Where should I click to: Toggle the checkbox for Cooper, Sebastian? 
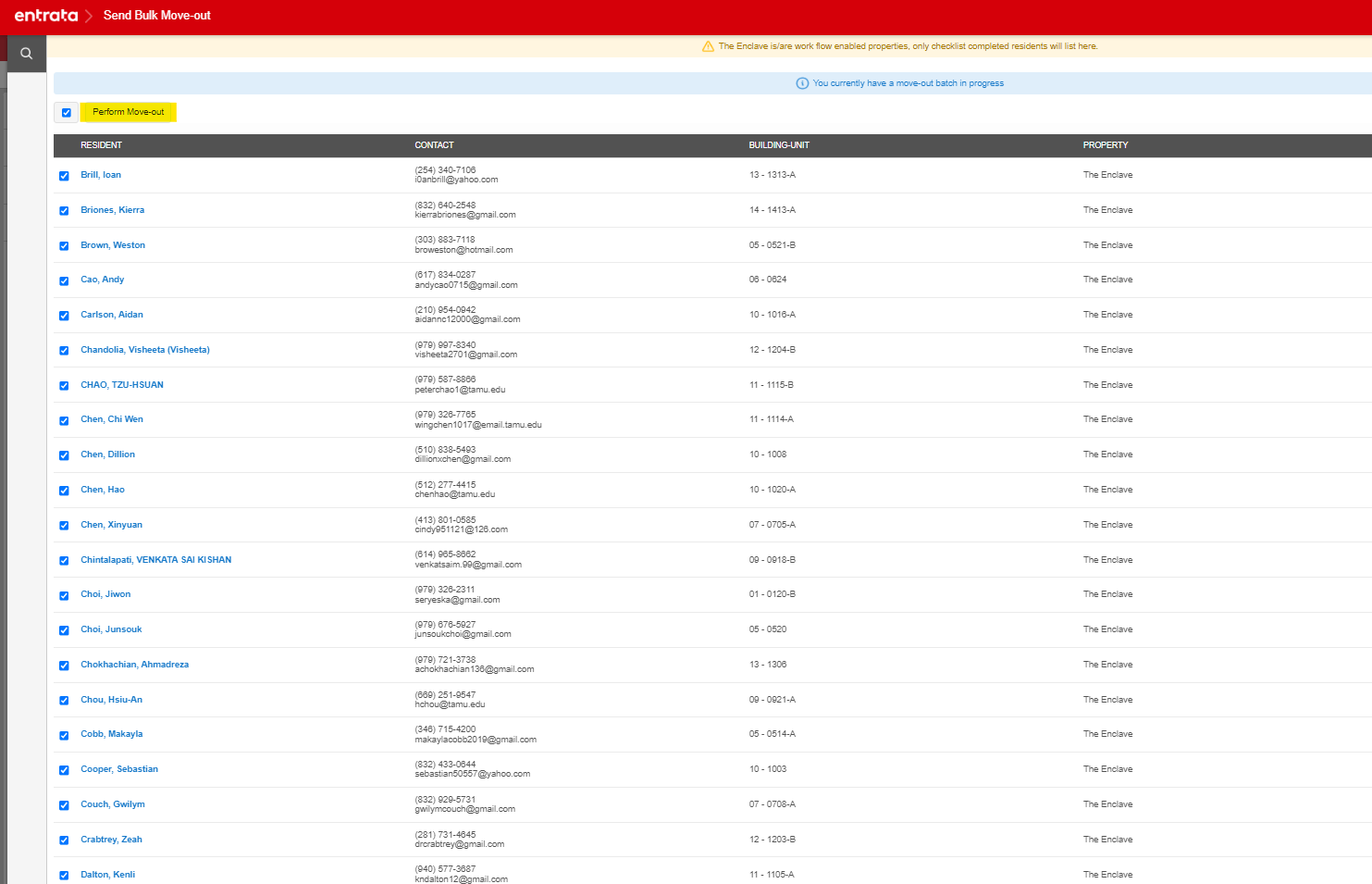[64, 770]
